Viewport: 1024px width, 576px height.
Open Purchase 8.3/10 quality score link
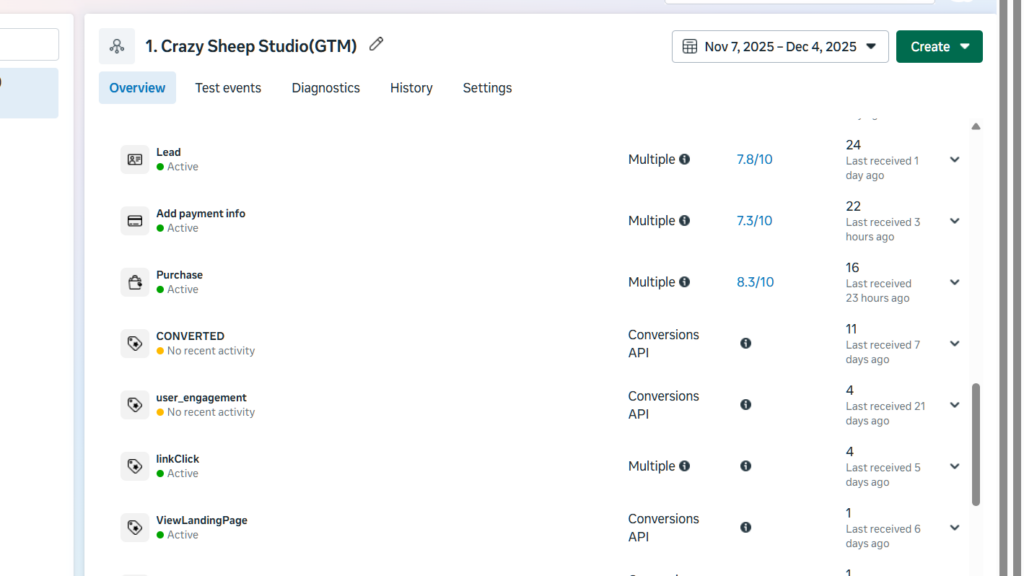click(755, 282)
